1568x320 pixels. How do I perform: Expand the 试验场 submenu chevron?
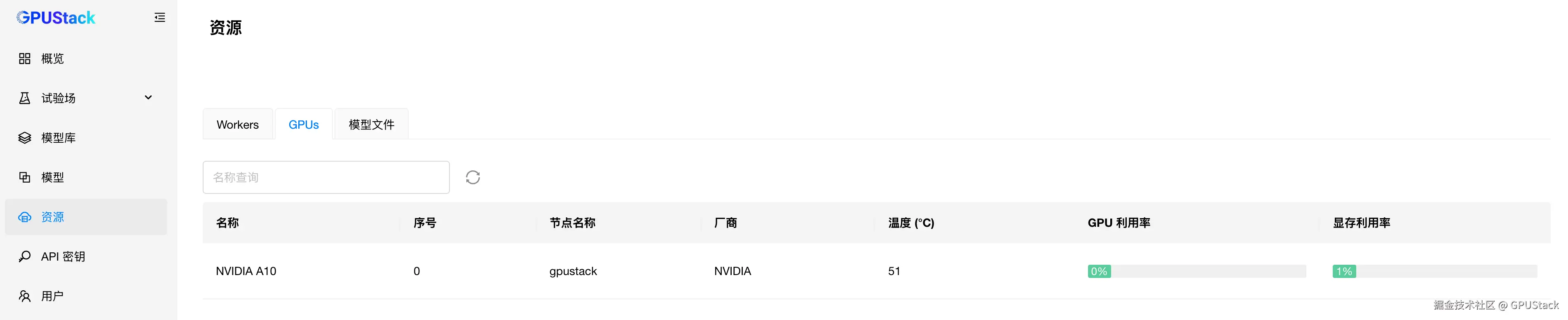pos(148,97)
